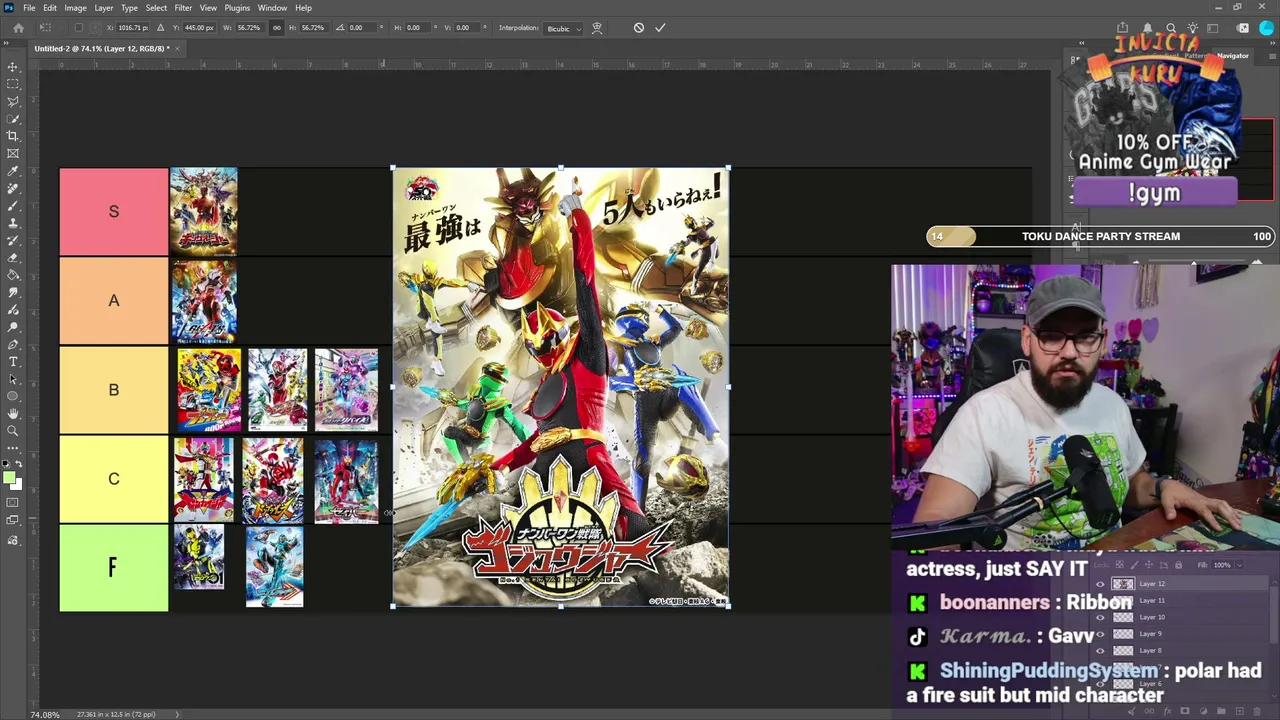Select the Clone Stamp tool

click(13, 223)
